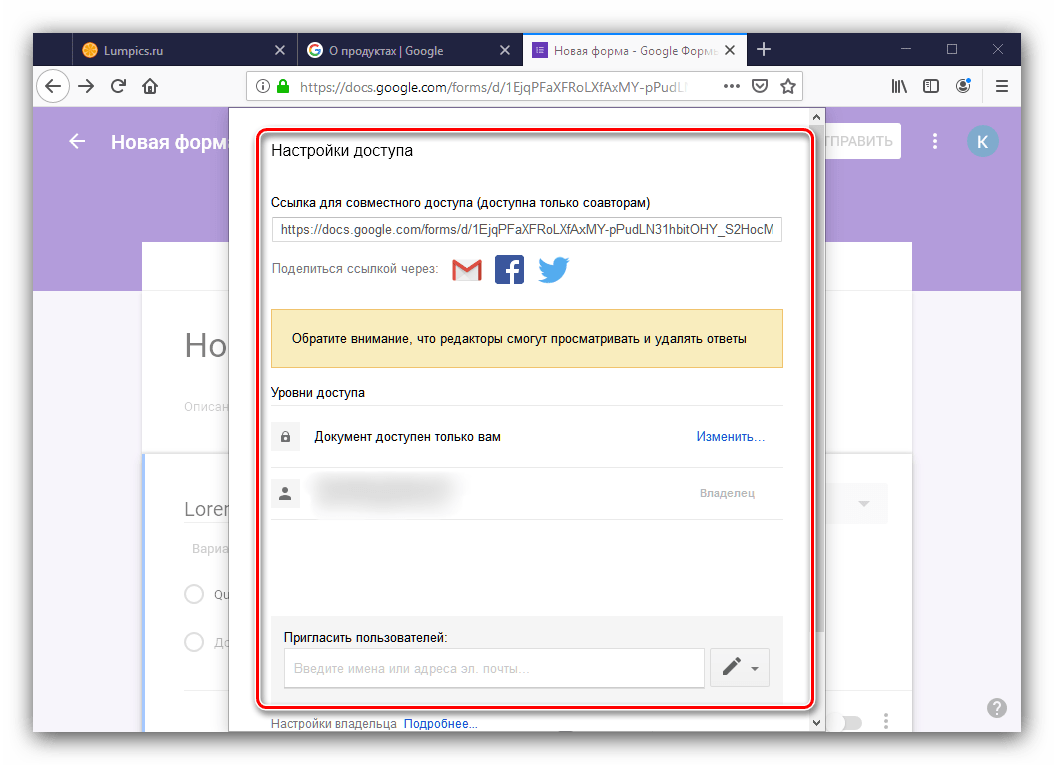Image resolution: width=1054 pixels, height=765 pixels.
Task: Click the green padlock security icon
Action: pyautogui.click(x=283, y=86)
